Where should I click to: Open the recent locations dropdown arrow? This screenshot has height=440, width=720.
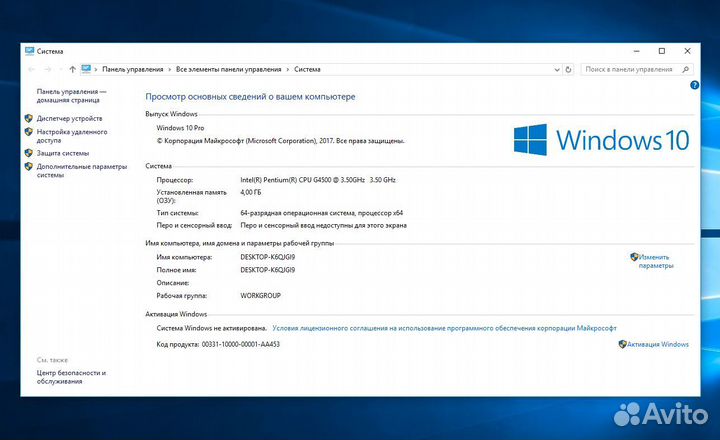pyautogui.click(x=61, y=69)
